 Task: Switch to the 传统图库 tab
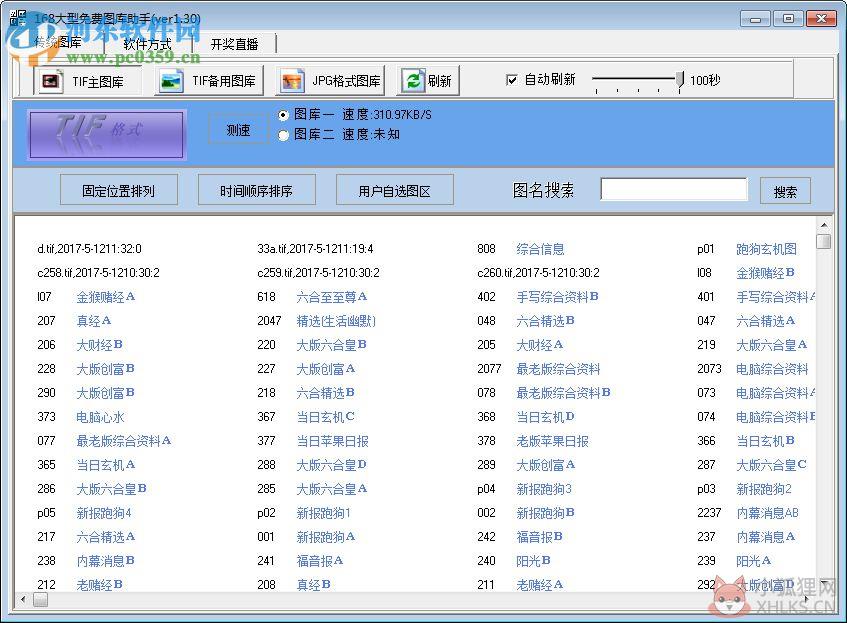[x=58, y=43]
